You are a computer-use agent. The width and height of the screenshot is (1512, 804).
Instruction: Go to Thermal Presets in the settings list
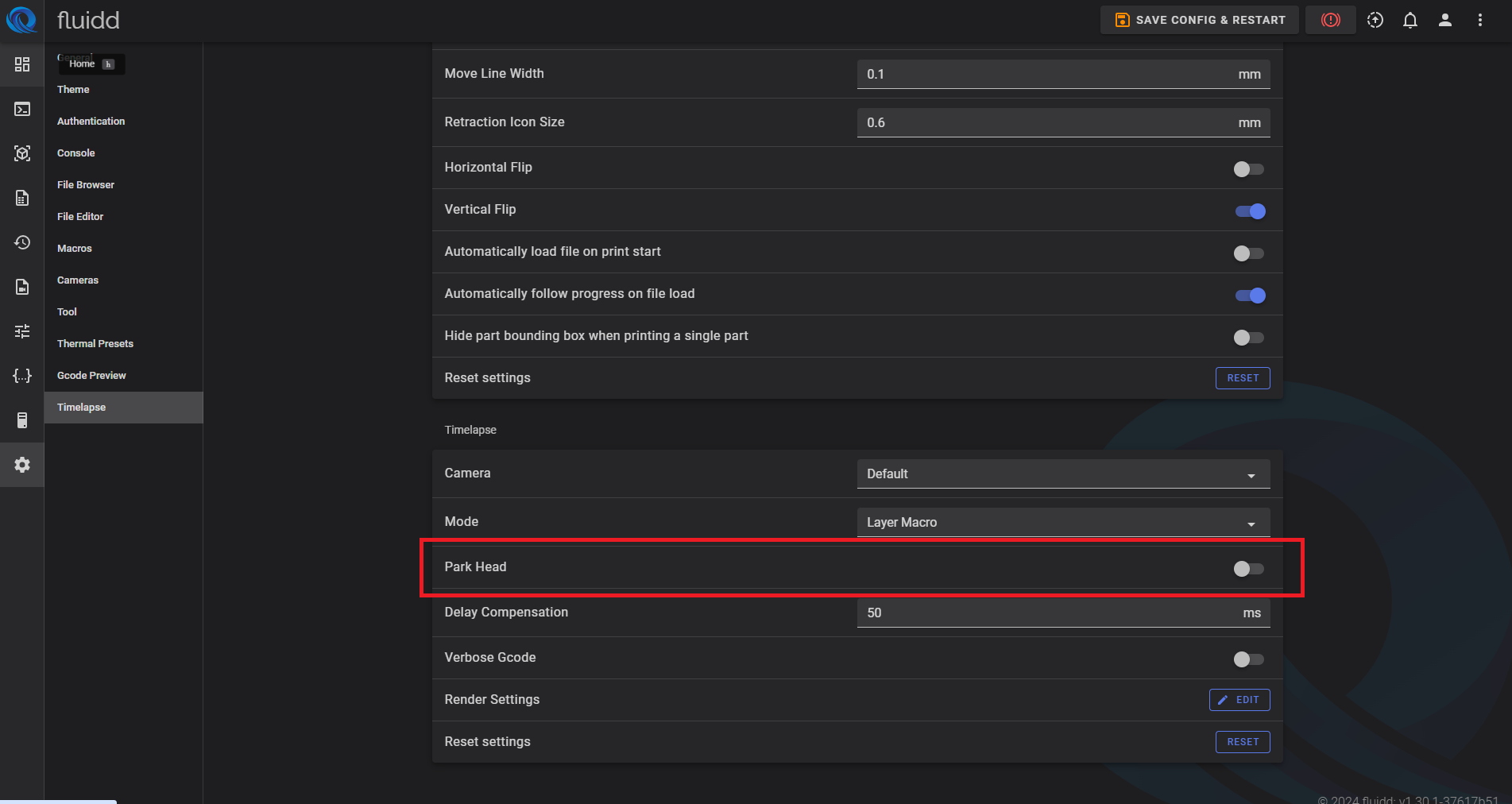95,344
